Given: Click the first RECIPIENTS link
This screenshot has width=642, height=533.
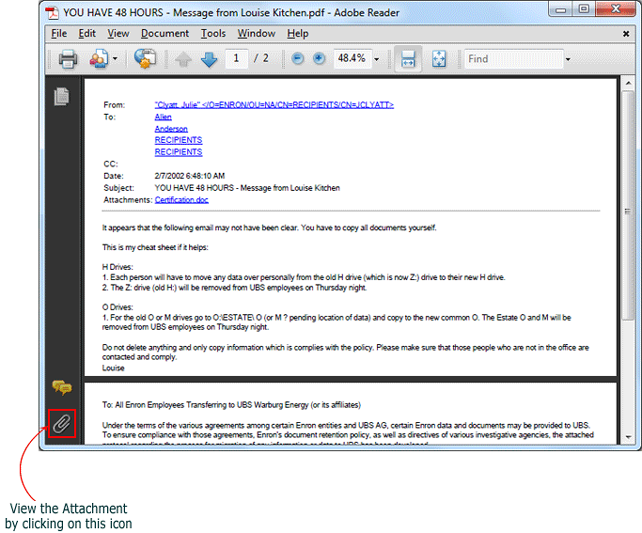Looking at the screenshot, I should click(x=178, y=140).
